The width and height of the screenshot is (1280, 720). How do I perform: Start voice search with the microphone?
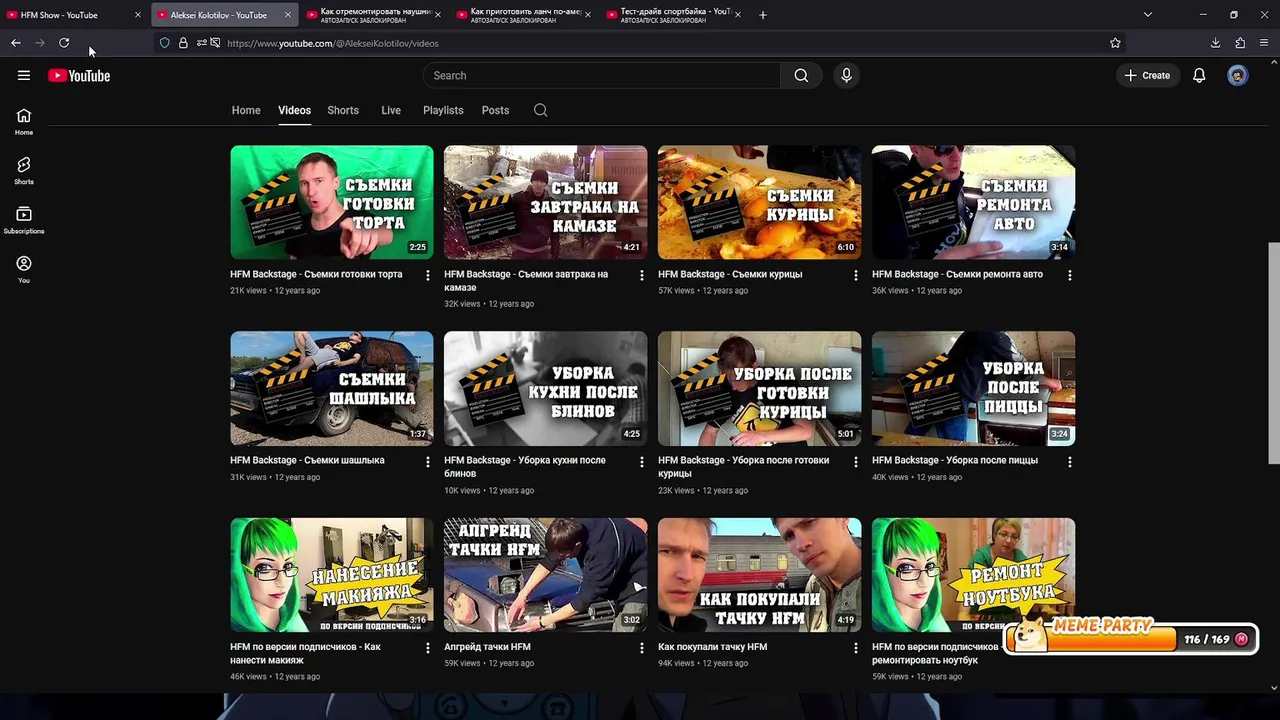tap(846, 75)
